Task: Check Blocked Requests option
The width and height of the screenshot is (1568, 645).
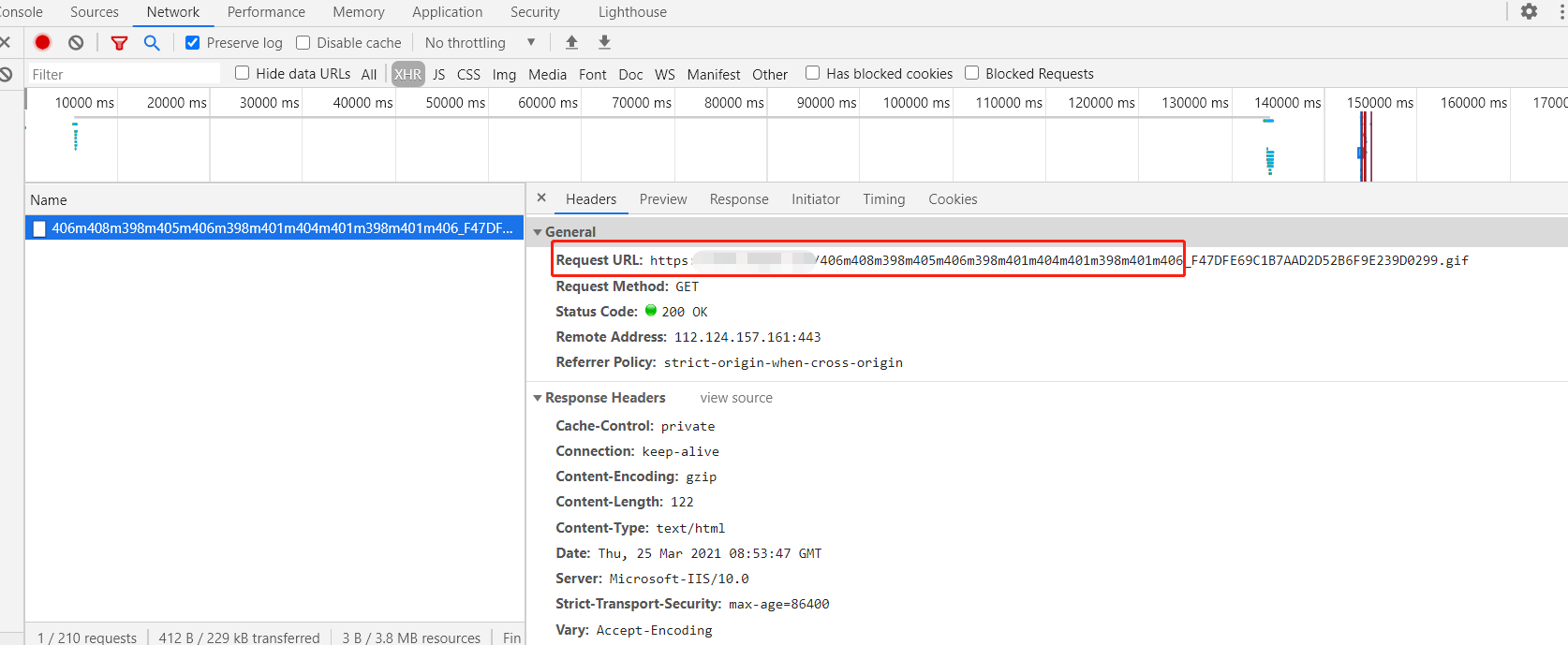Action: [971, 73]
